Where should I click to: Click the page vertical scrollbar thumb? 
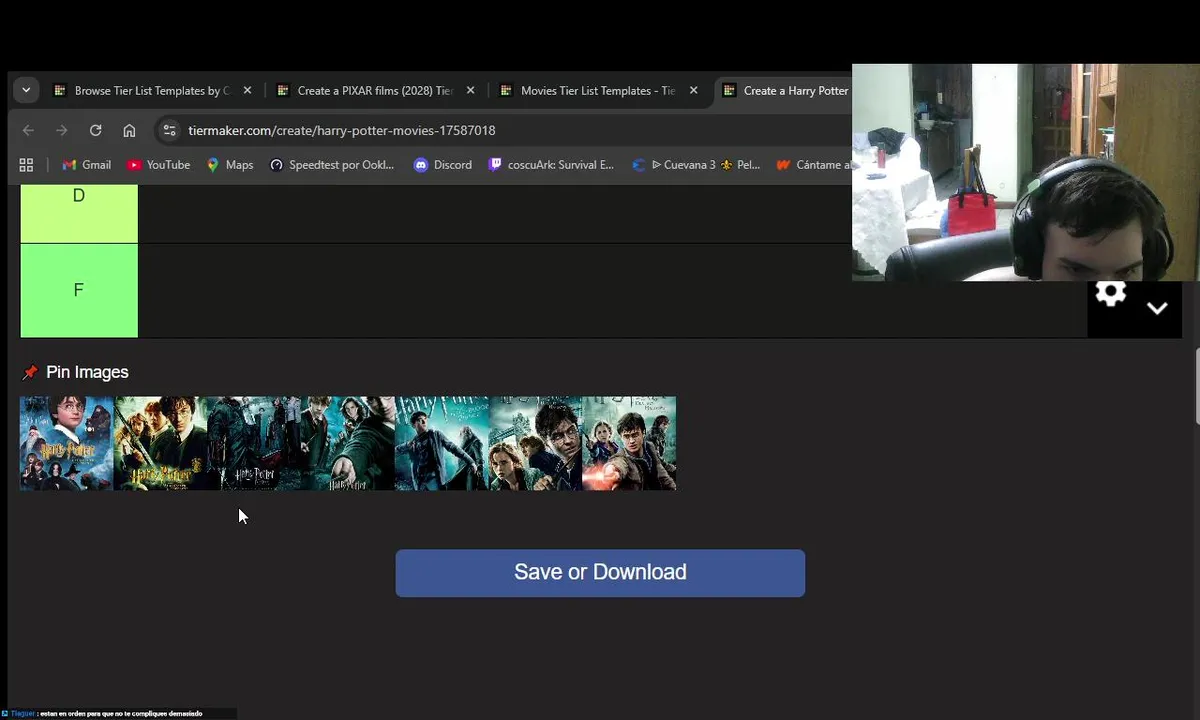(1196, 386)
